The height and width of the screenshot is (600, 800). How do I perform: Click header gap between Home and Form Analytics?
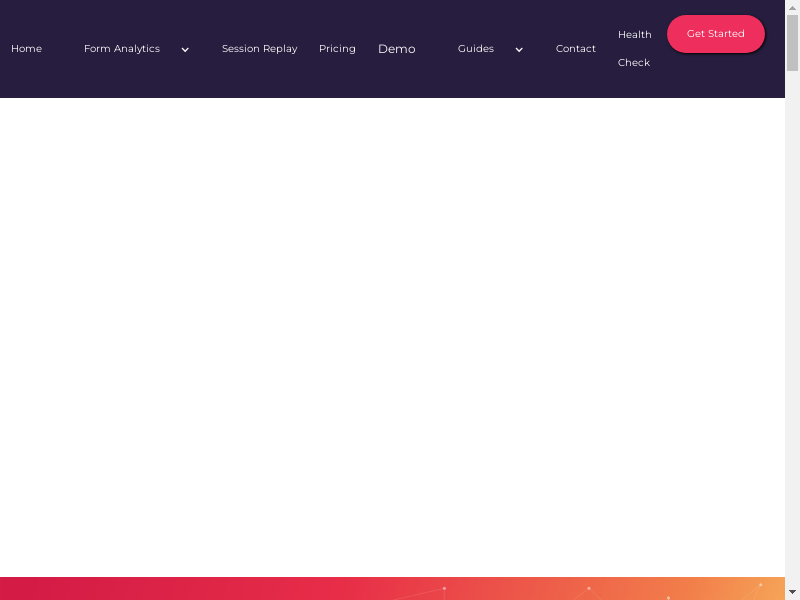63,49
